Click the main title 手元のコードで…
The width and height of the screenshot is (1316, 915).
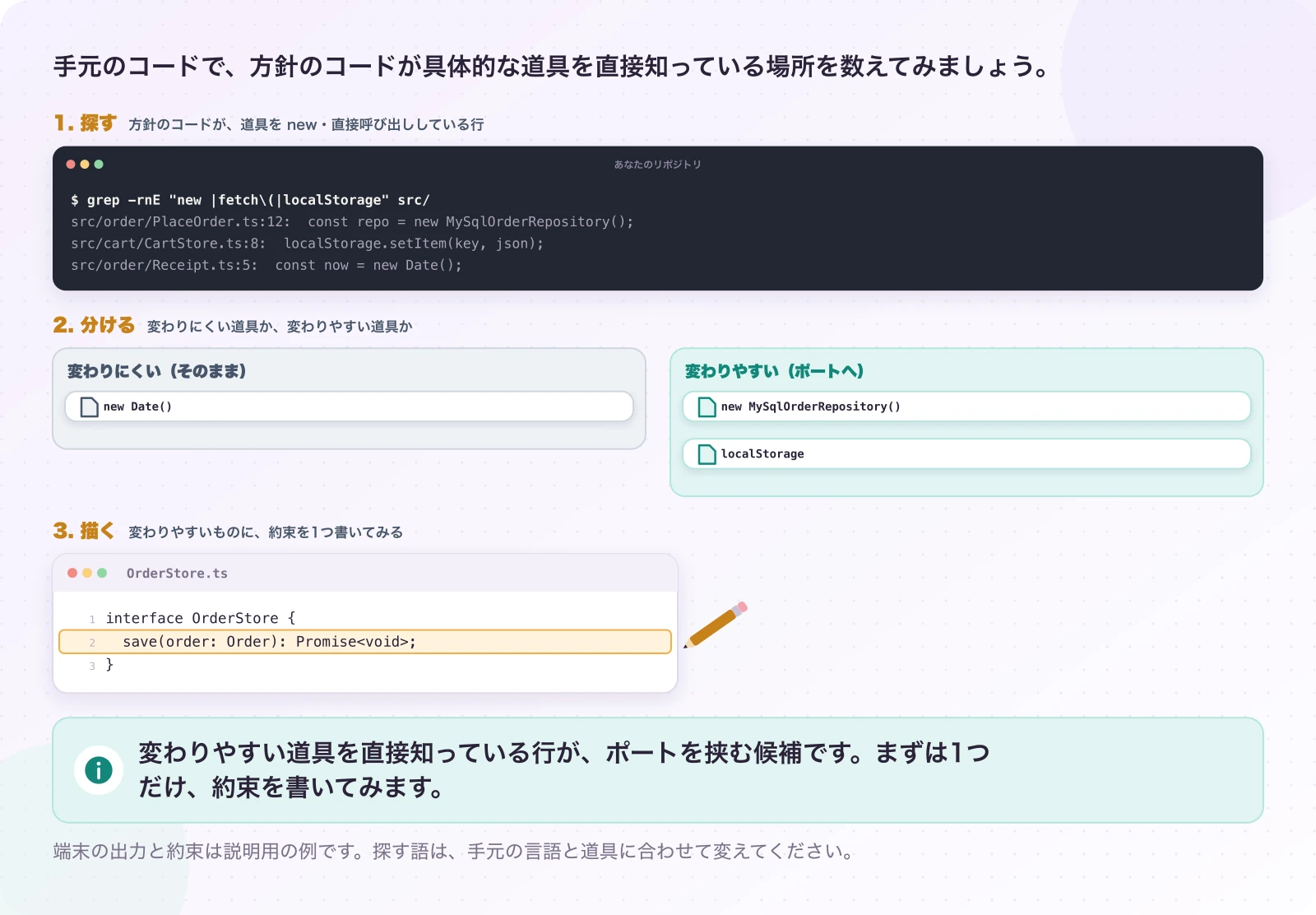(x=552, y=66)
